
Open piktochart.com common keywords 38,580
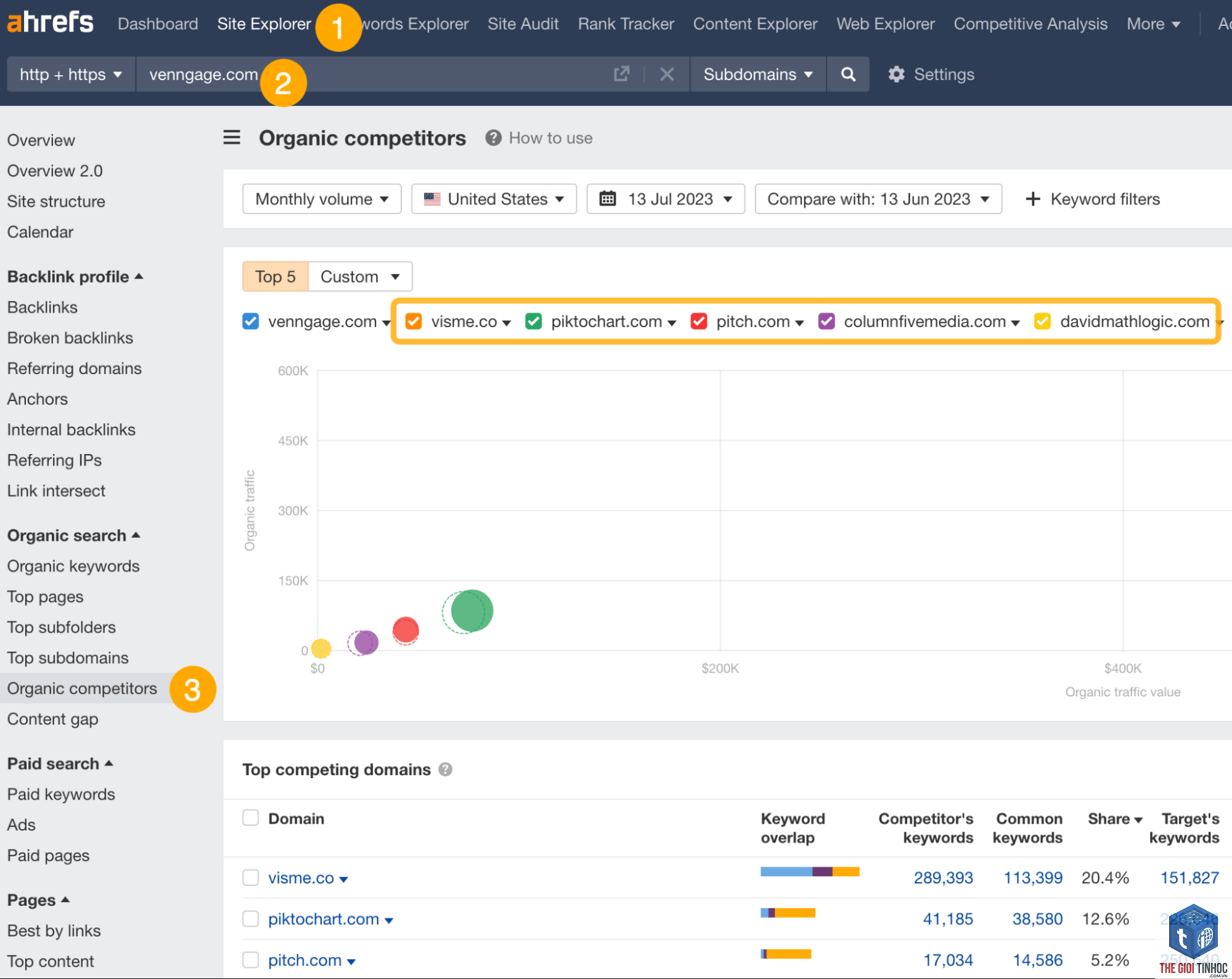point(1037,919)
